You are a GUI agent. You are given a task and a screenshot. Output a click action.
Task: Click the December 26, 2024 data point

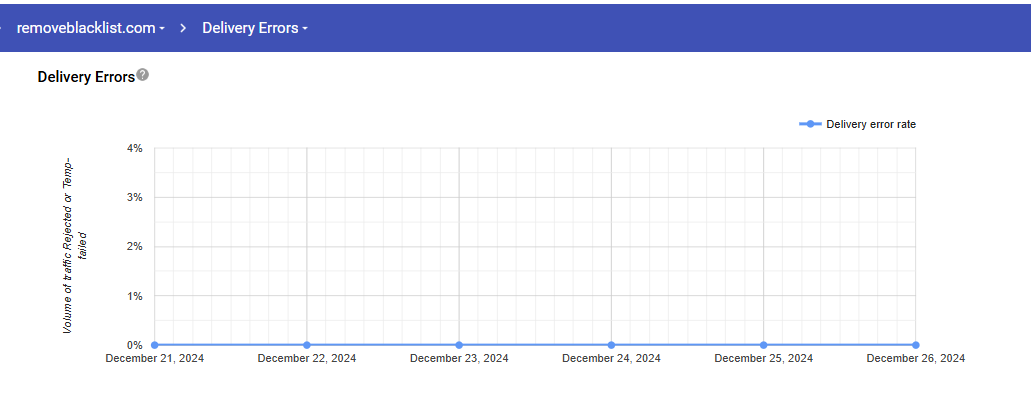point(916,344)
